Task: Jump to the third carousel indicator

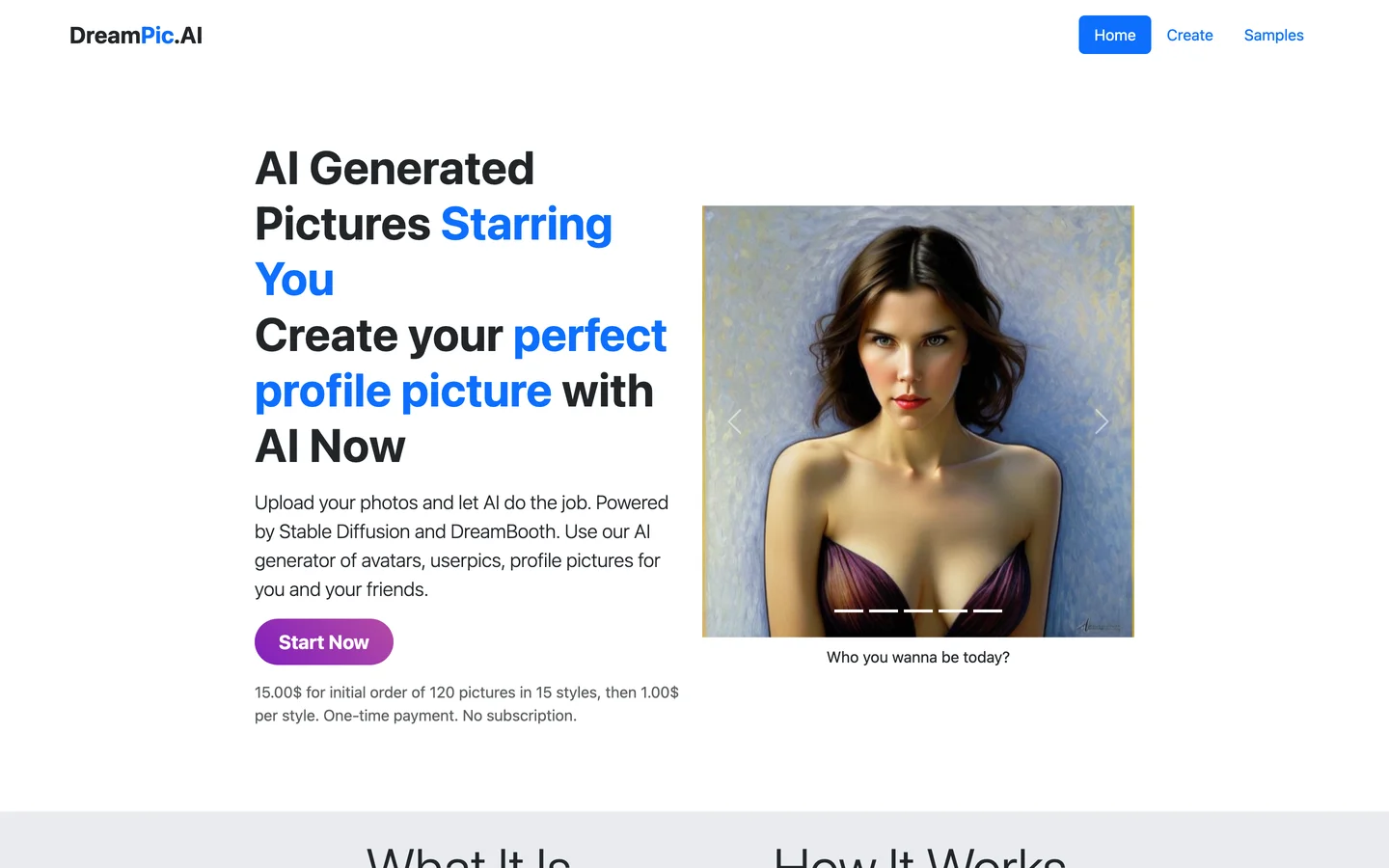Action: pos(918,610)
